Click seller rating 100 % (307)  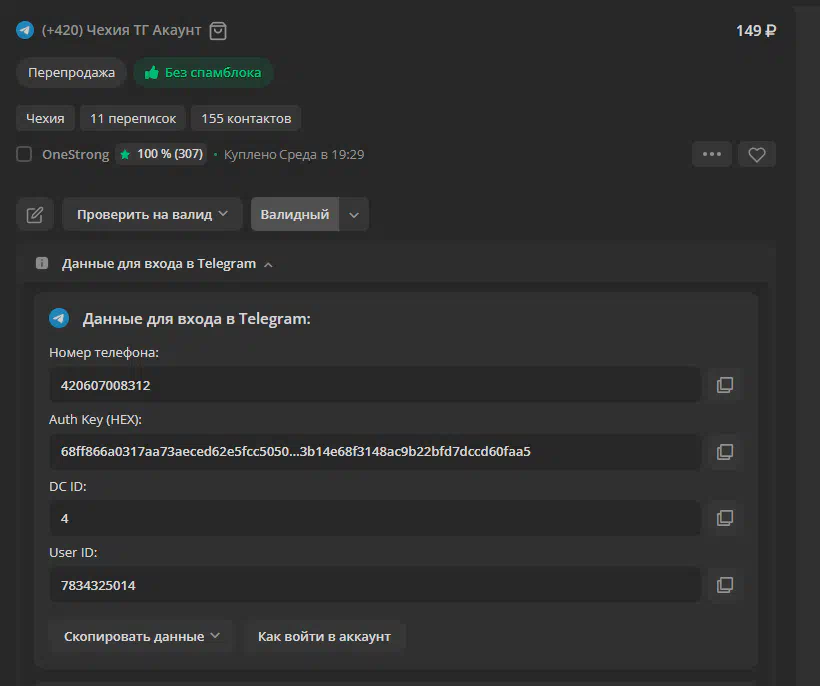(x=161, y=154)
